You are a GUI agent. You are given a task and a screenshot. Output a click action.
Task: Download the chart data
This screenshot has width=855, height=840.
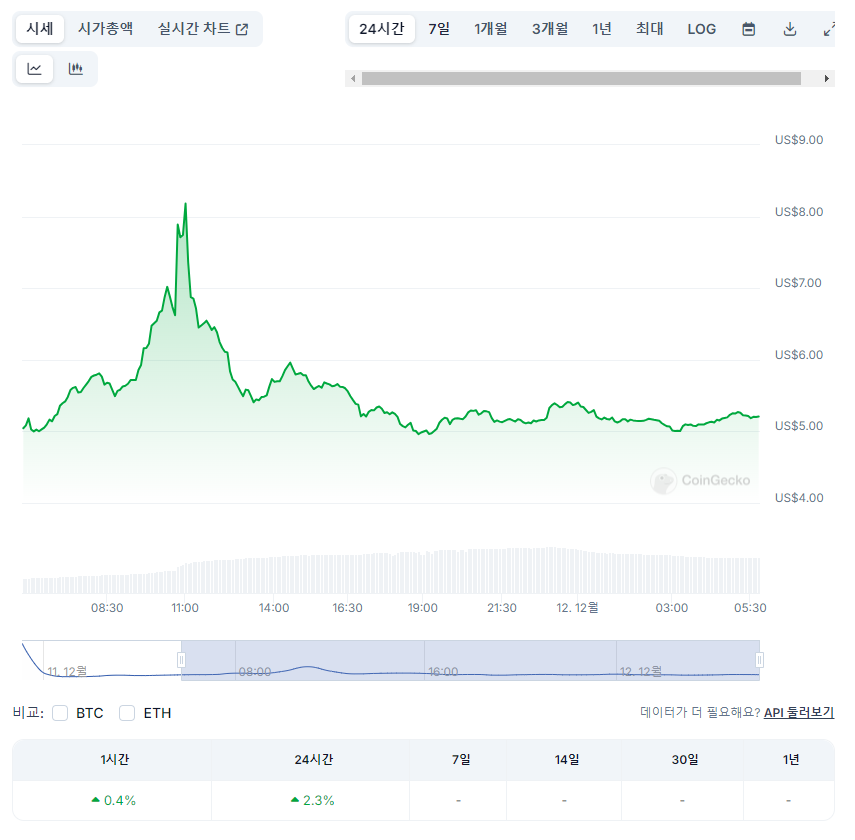tap(790, 29)
